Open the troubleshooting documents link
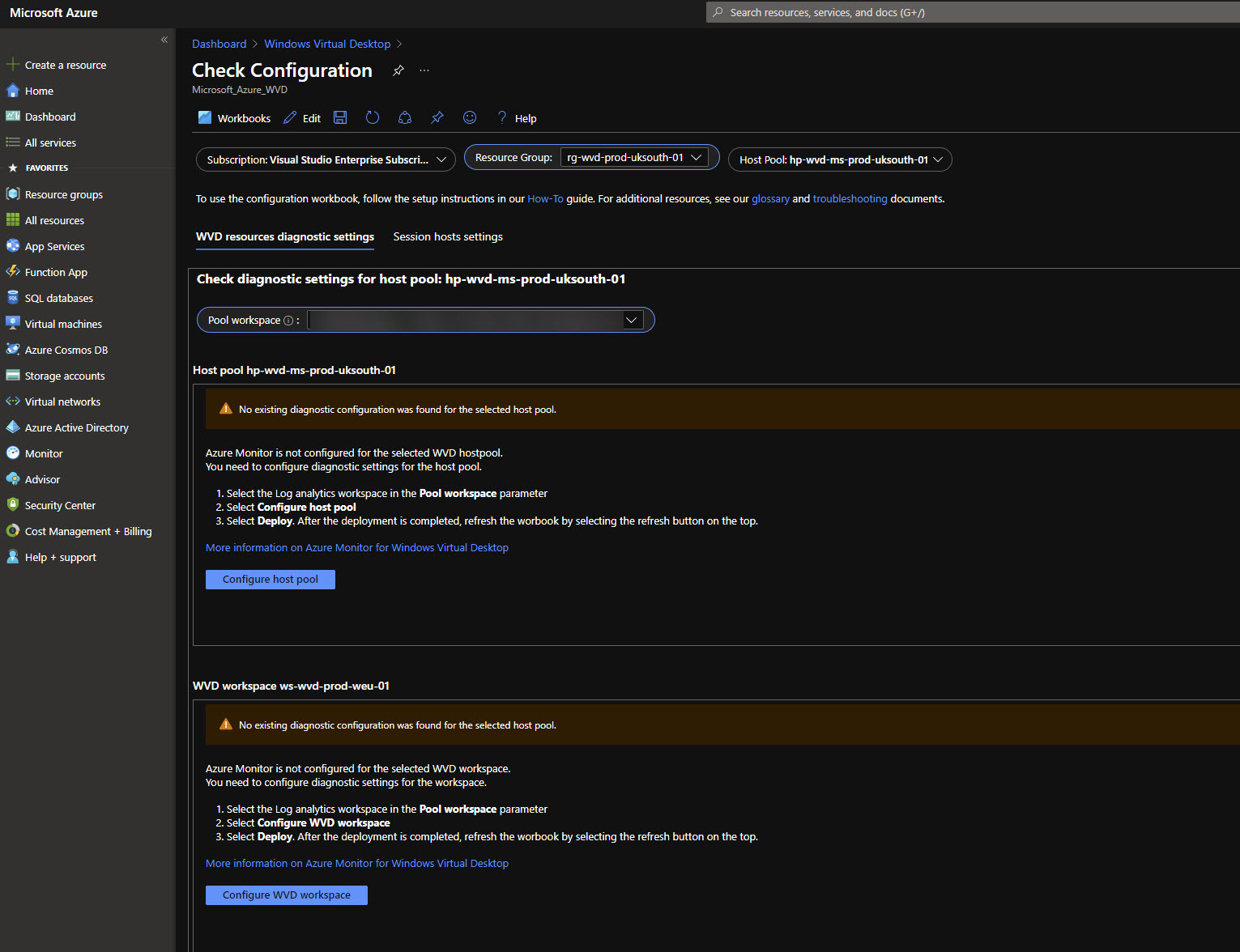 [850, 198]
